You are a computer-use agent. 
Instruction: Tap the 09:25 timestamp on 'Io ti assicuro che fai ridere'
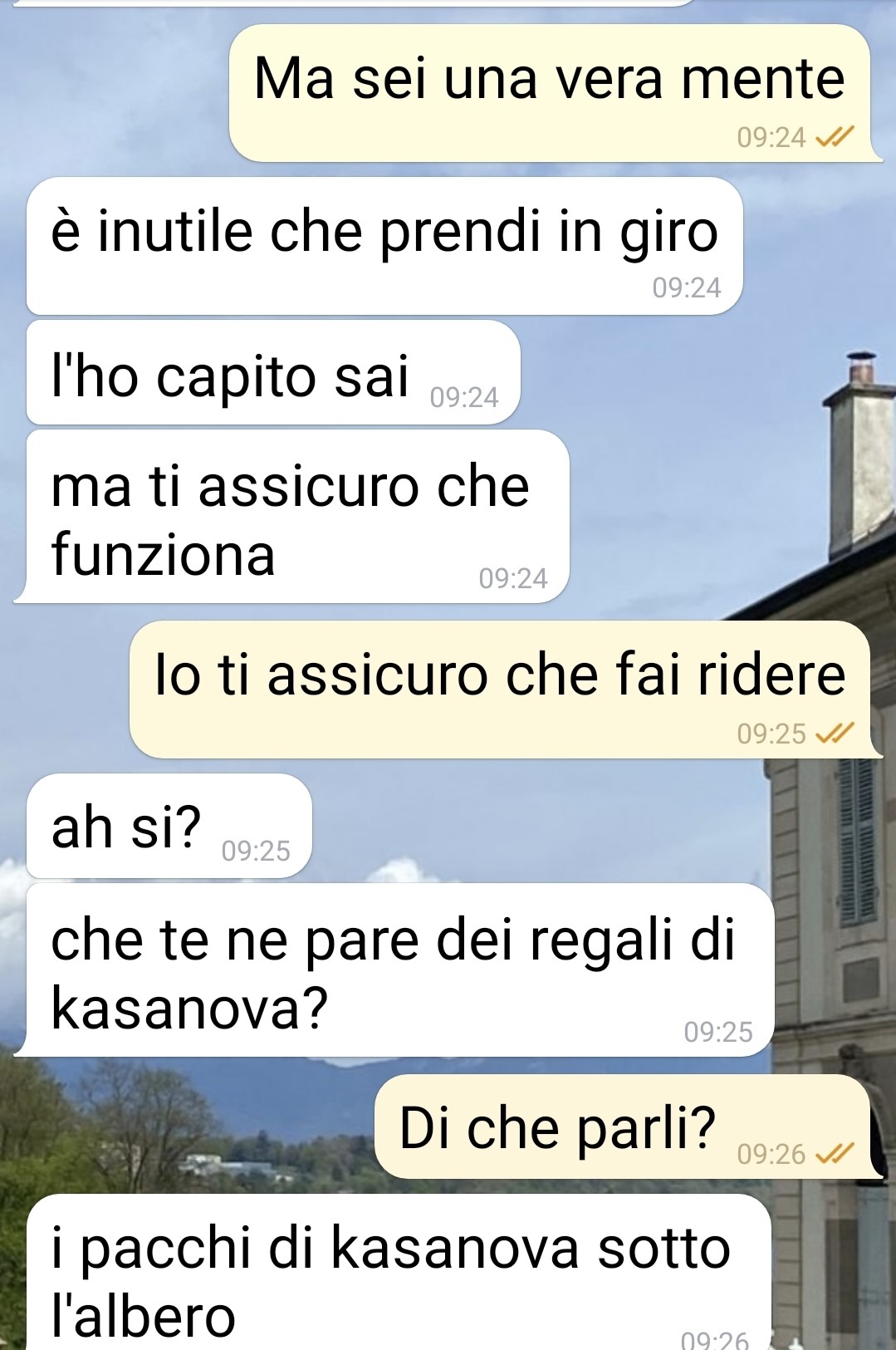[771, 734]
